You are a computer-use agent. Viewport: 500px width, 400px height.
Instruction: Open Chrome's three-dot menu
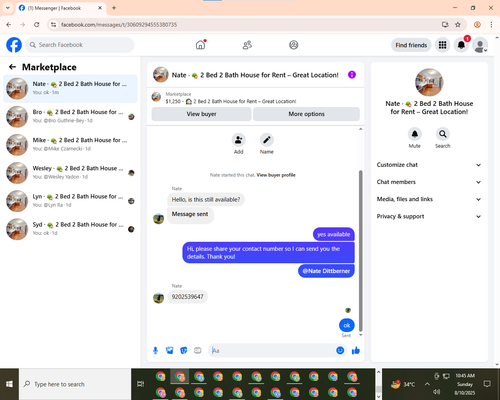[491, 24]
